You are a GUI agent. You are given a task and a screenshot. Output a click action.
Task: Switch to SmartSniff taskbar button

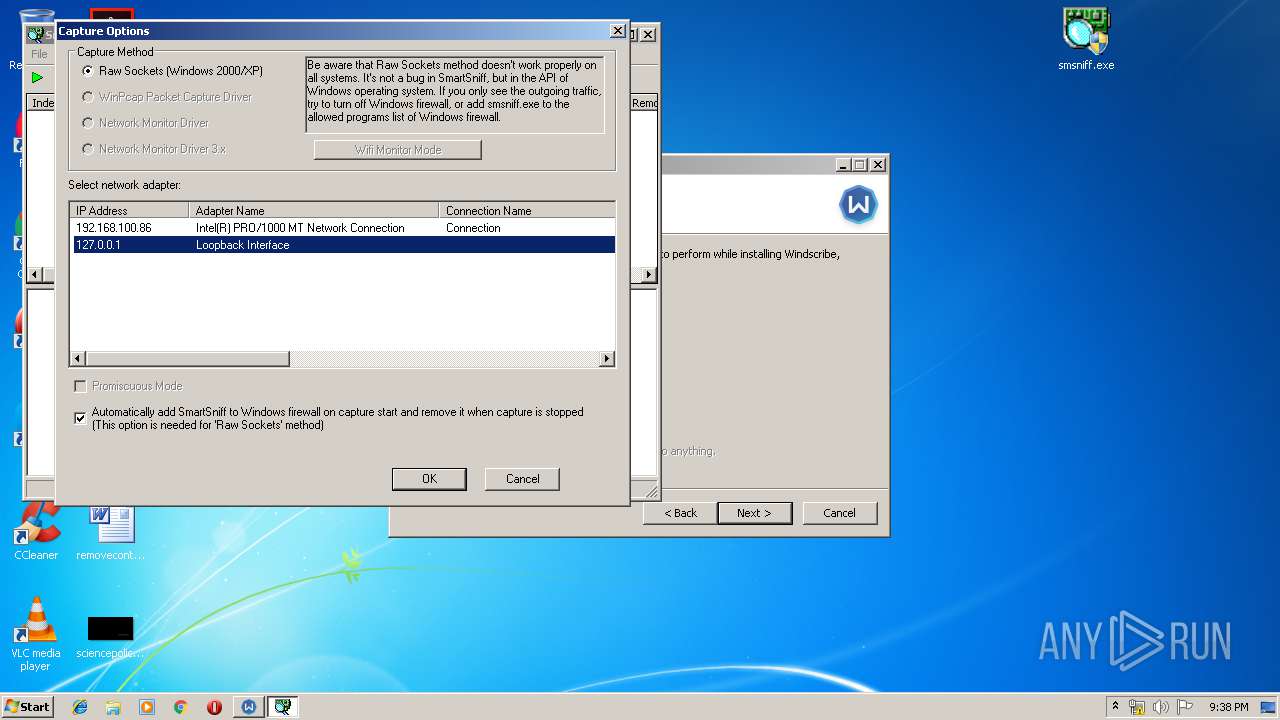pyautogui.click(x=284, y=707)
